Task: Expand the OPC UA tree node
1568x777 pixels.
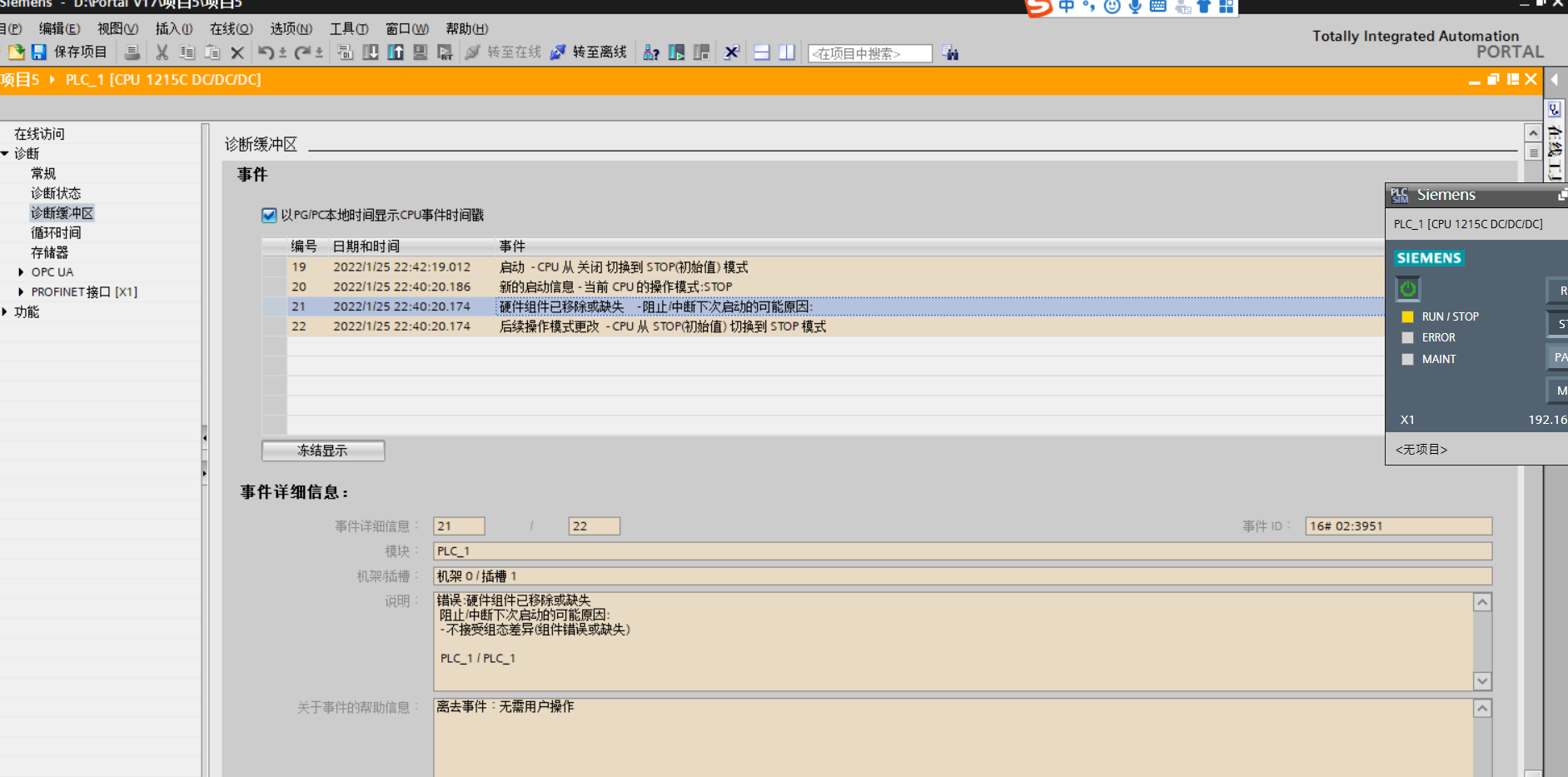Action: 21,272
